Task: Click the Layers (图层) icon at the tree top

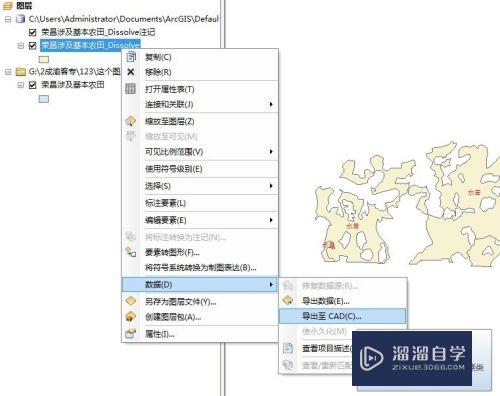Action: tap(8, 6)
